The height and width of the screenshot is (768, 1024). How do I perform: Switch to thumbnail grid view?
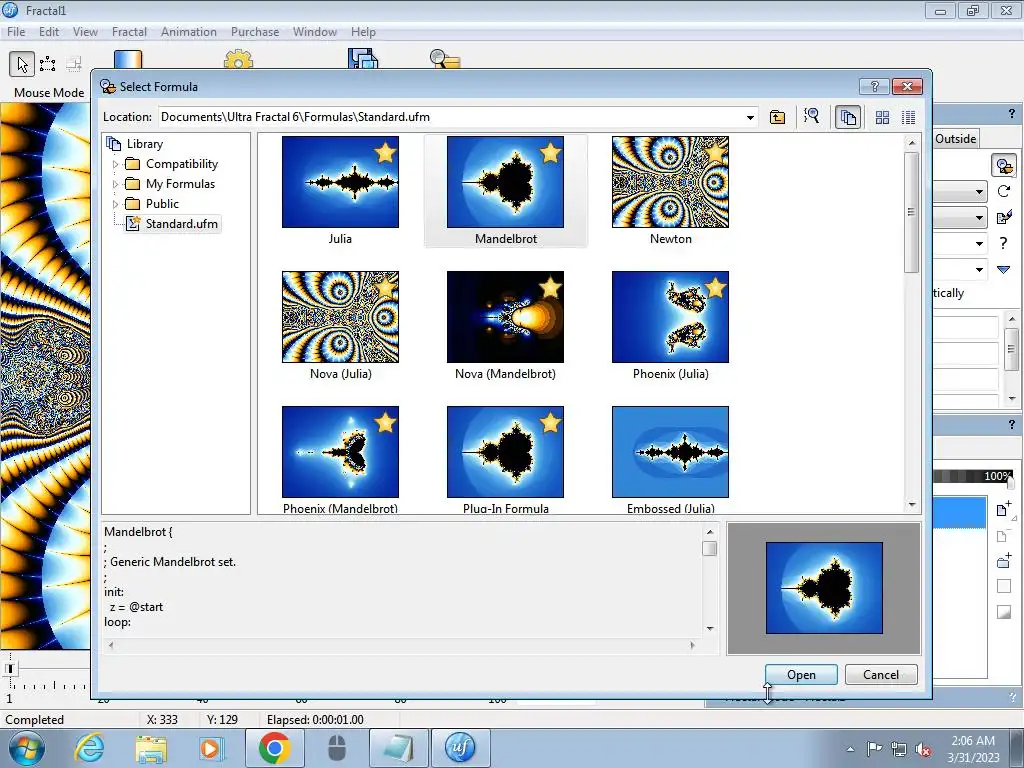point(882,118)
